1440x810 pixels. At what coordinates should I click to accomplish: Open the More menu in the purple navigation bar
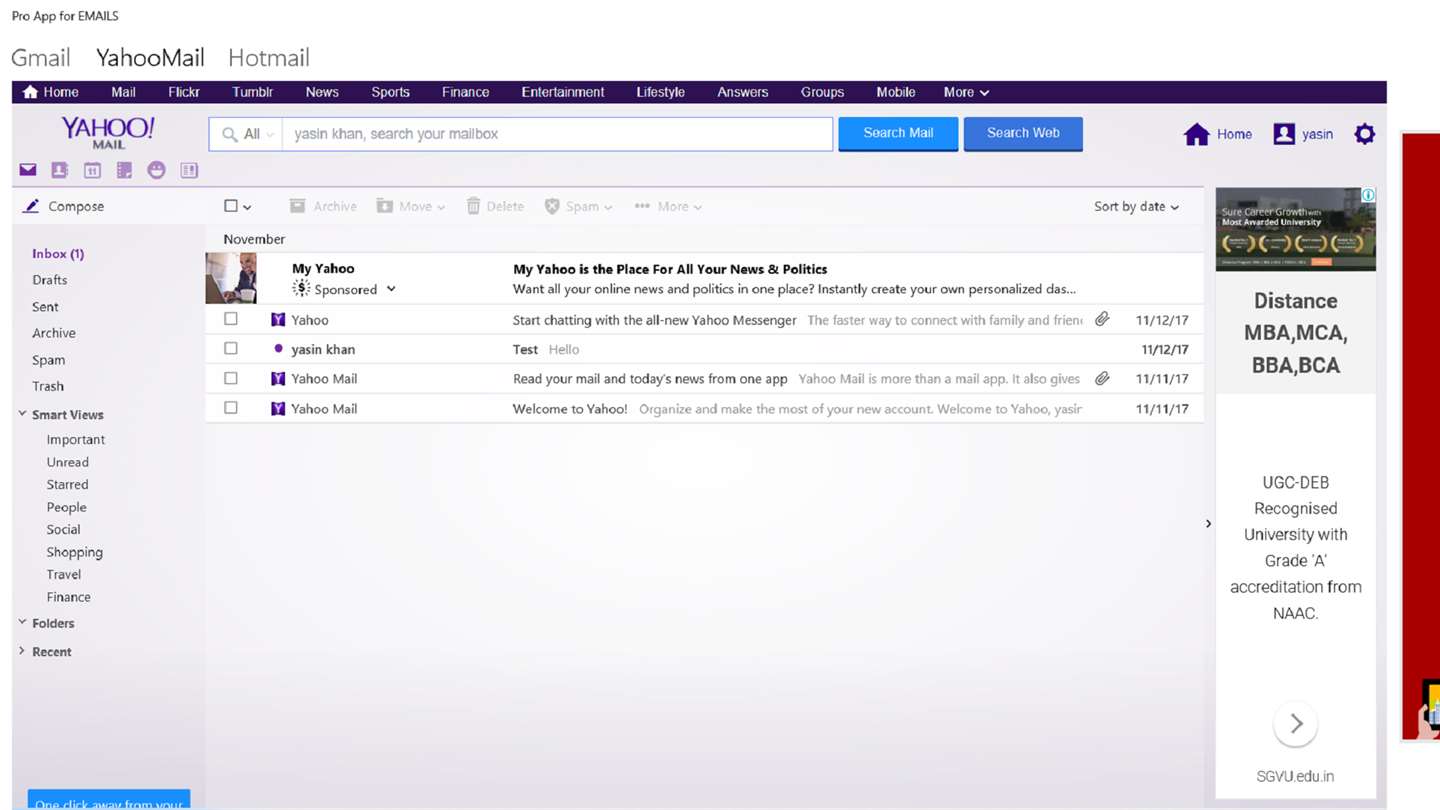point(966,92)
